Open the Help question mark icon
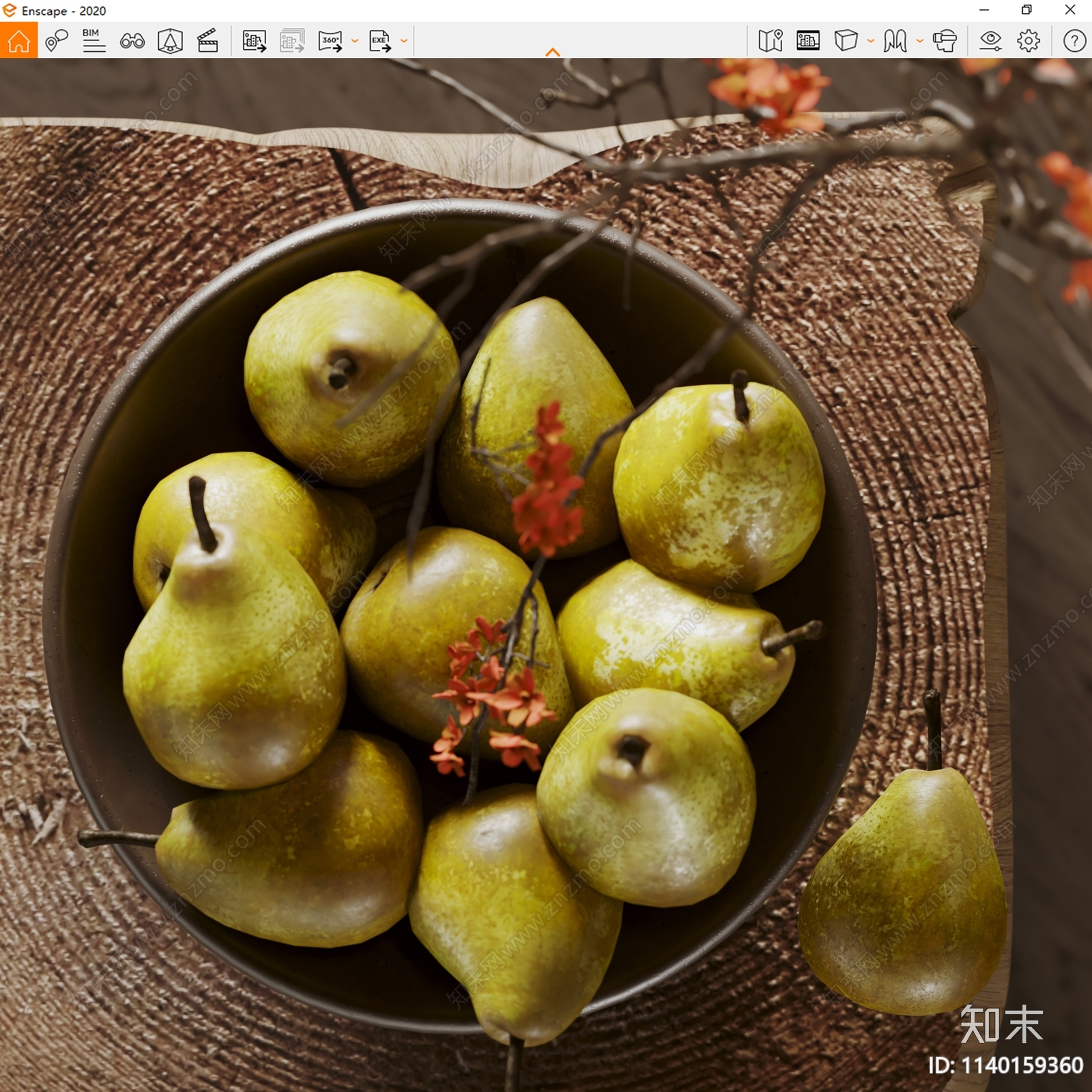 coord(1074,41)
